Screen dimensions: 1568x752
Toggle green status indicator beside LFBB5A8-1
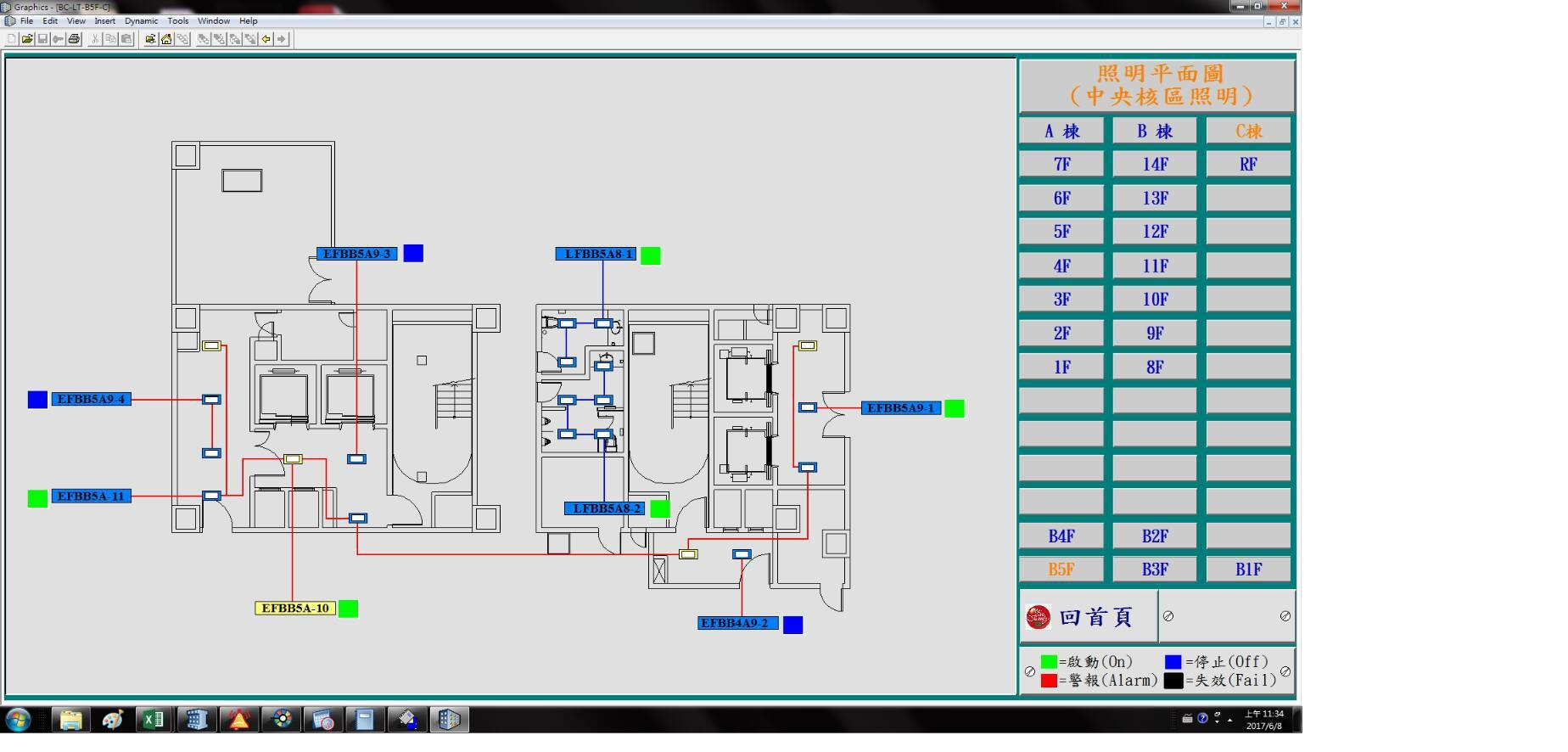(x=650, y=255)
